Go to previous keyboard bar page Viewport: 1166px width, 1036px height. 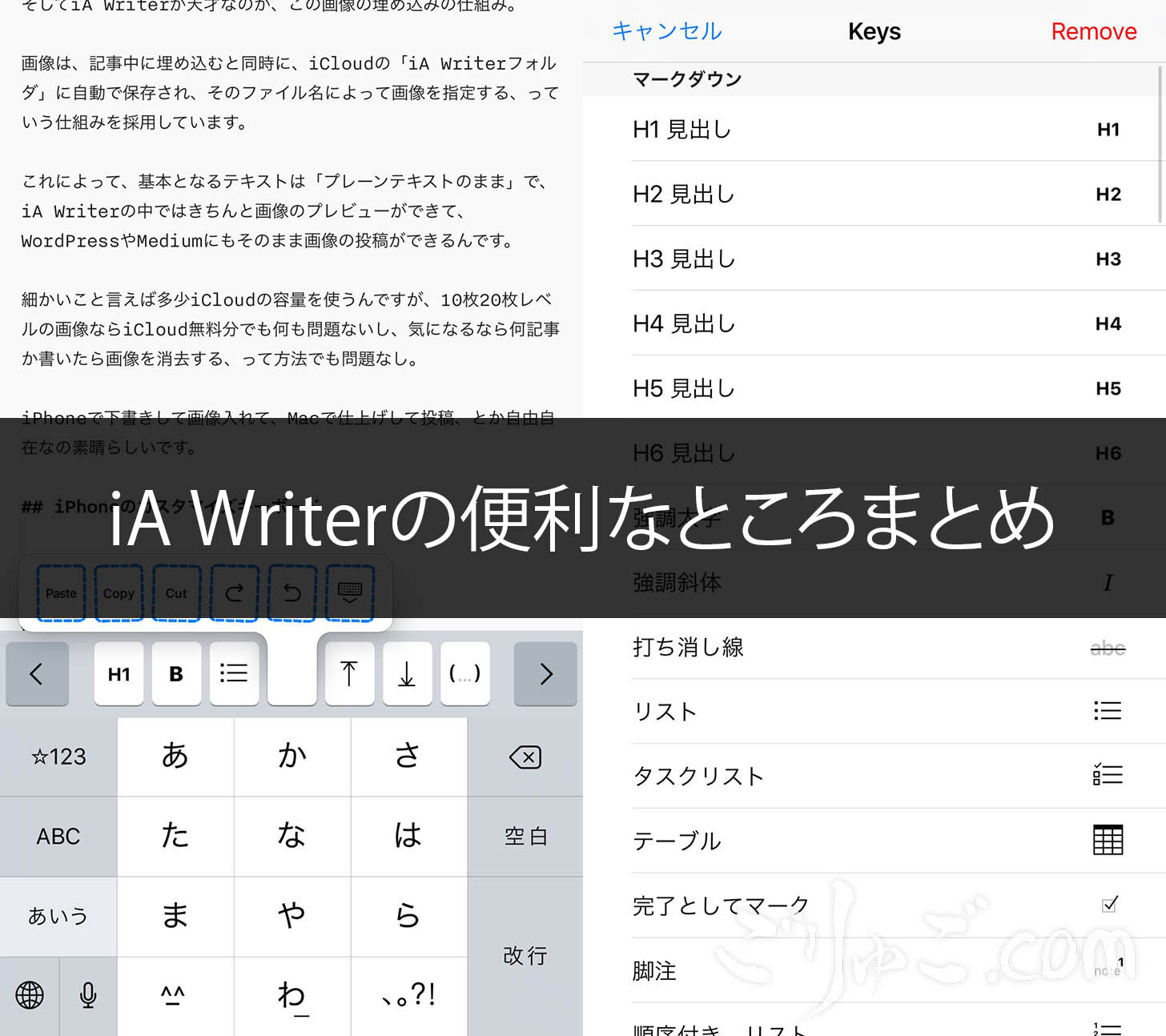pyautogui.click(x=37, y=674)
